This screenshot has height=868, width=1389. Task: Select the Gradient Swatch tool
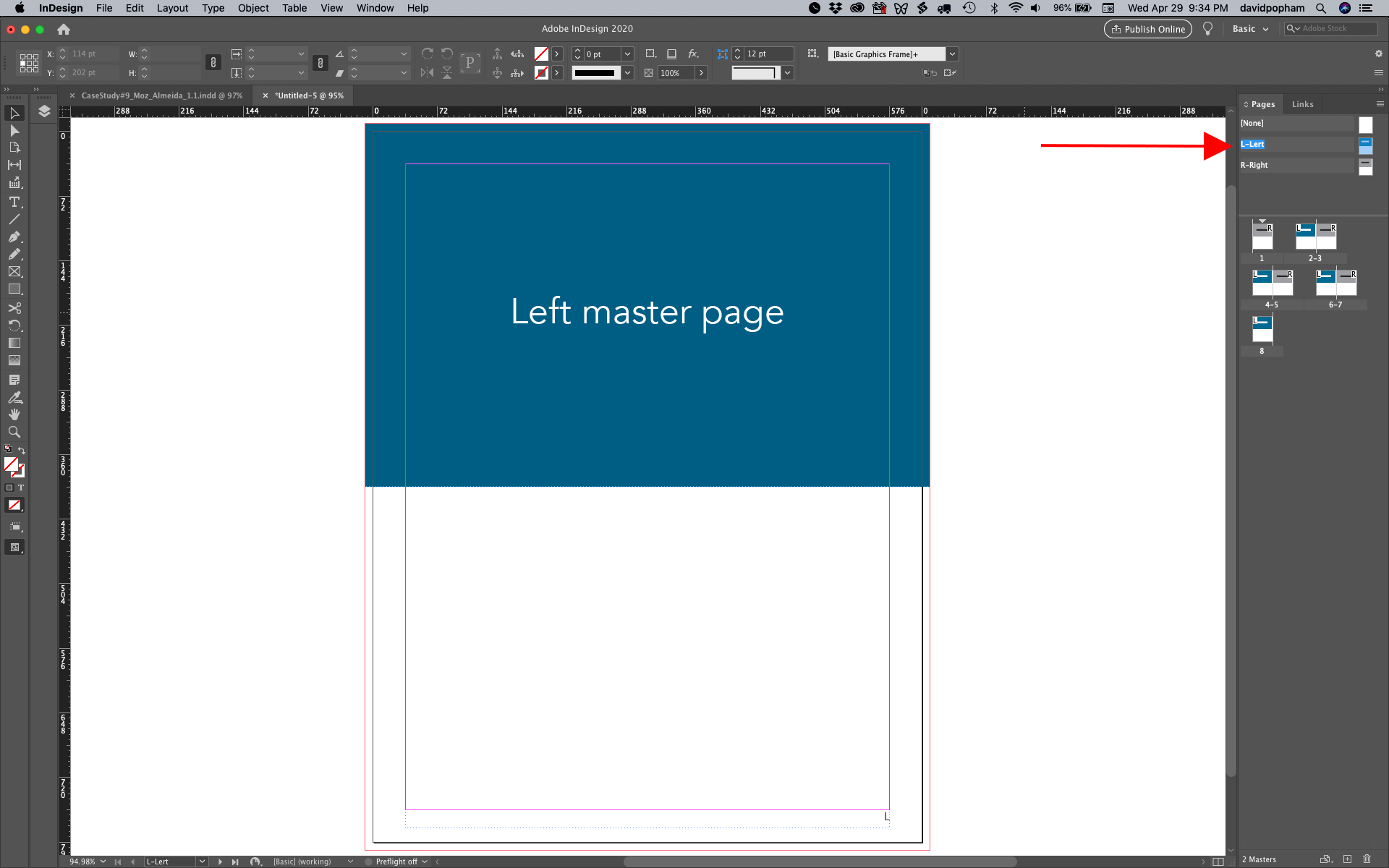(x=14, y=343)
